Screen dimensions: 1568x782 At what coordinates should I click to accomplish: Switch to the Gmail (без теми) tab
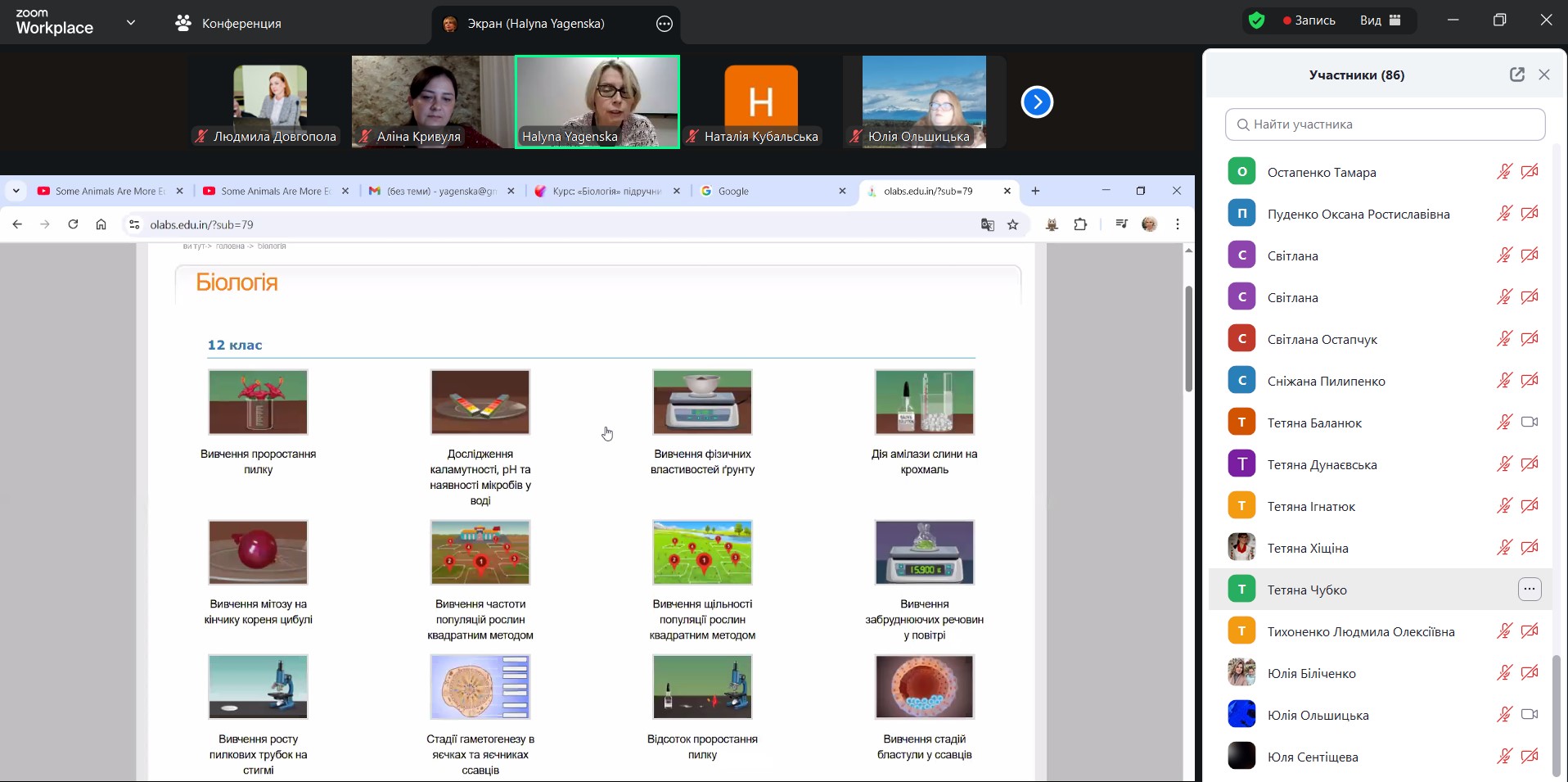[x=434, y=191]
